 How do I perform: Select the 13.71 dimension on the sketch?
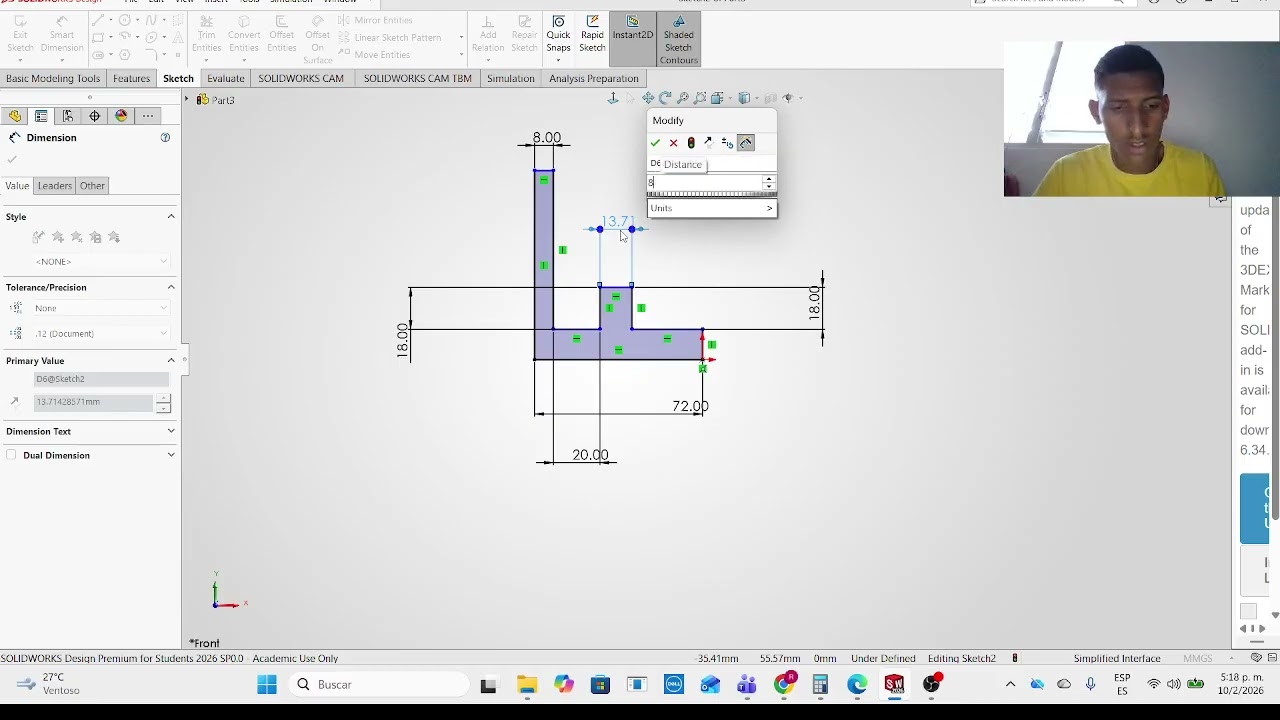[x=617, y=222]
